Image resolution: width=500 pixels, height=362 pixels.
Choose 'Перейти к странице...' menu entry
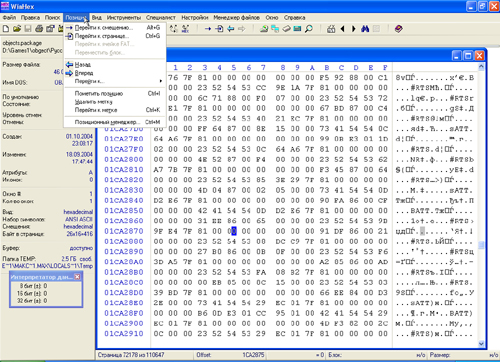coord(115,36)
